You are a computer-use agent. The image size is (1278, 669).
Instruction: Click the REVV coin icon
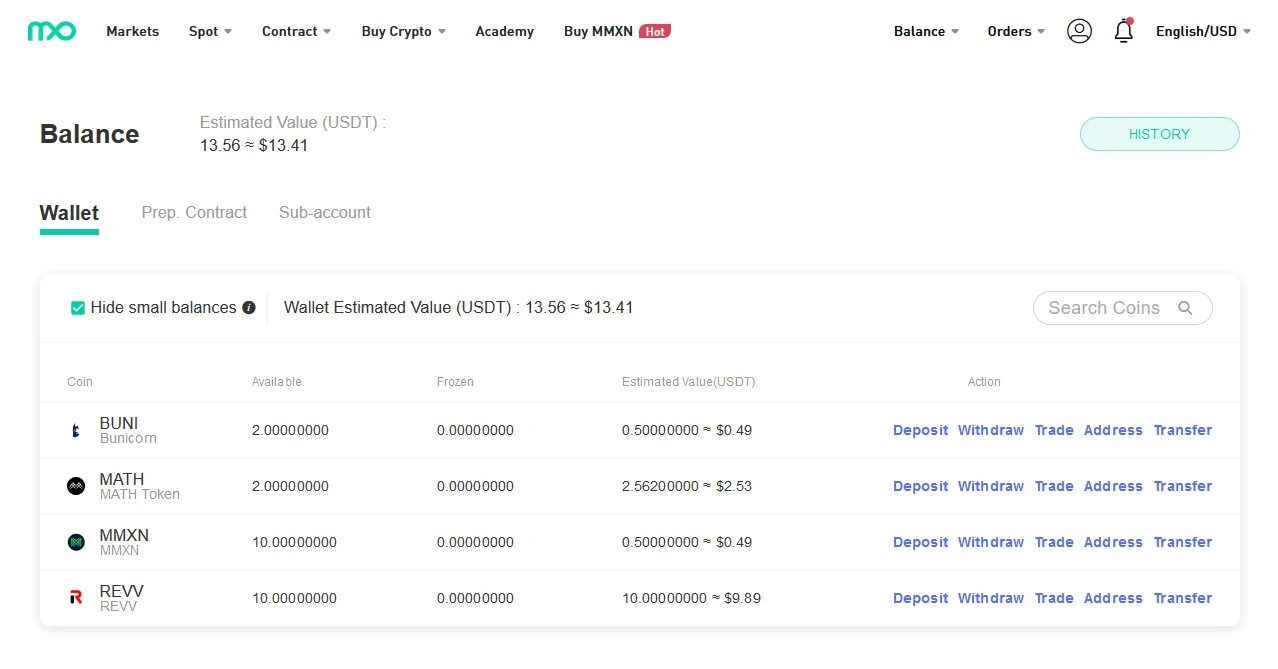pyautogui.click(x=76, y=599)
